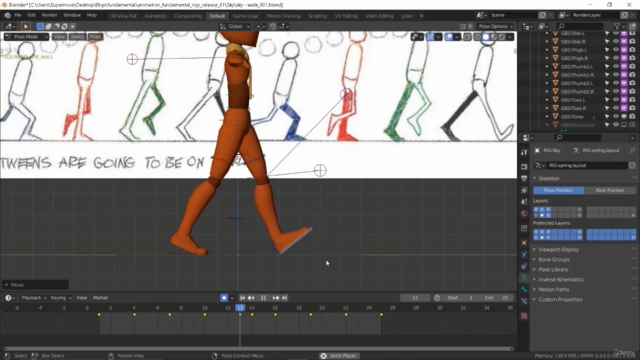
Task: Select the Tweak tool arrow icon
Action: tap(25, 26)
